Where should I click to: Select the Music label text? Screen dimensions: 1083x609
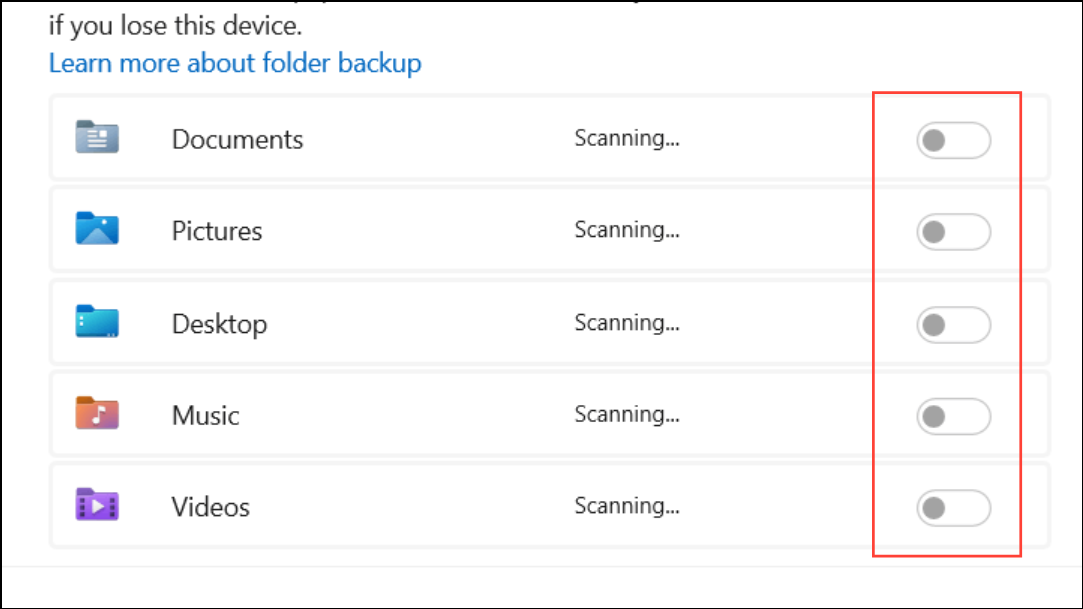coord(206,416)
